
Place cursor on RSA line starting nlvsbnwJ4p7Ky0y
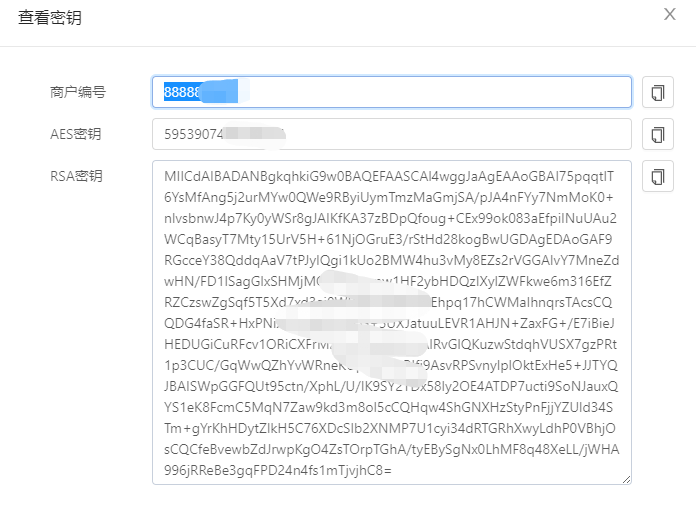click(390, 218)
